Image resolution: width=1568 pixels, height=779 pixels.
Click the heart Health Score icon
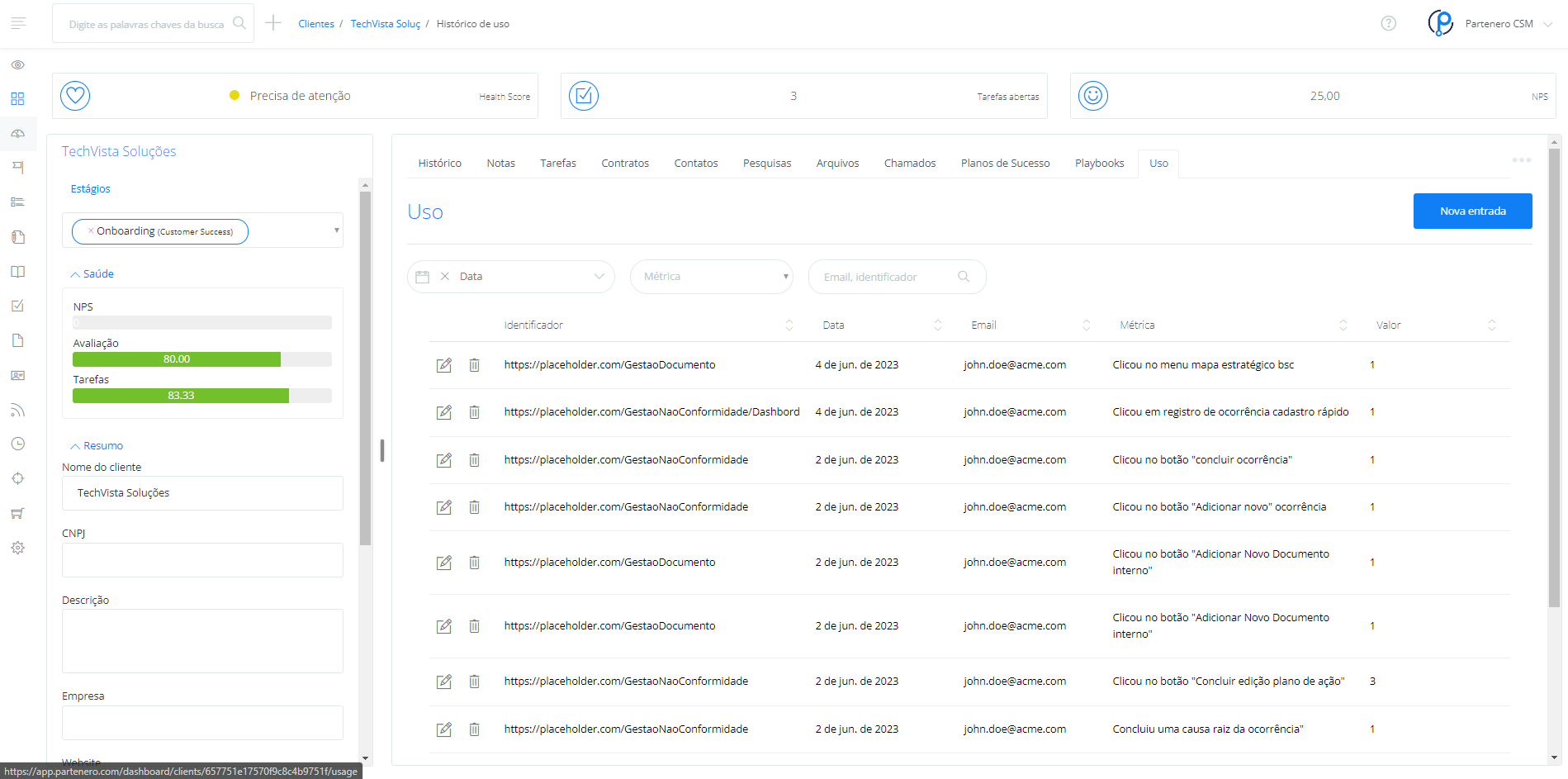(x=75, y=96)
